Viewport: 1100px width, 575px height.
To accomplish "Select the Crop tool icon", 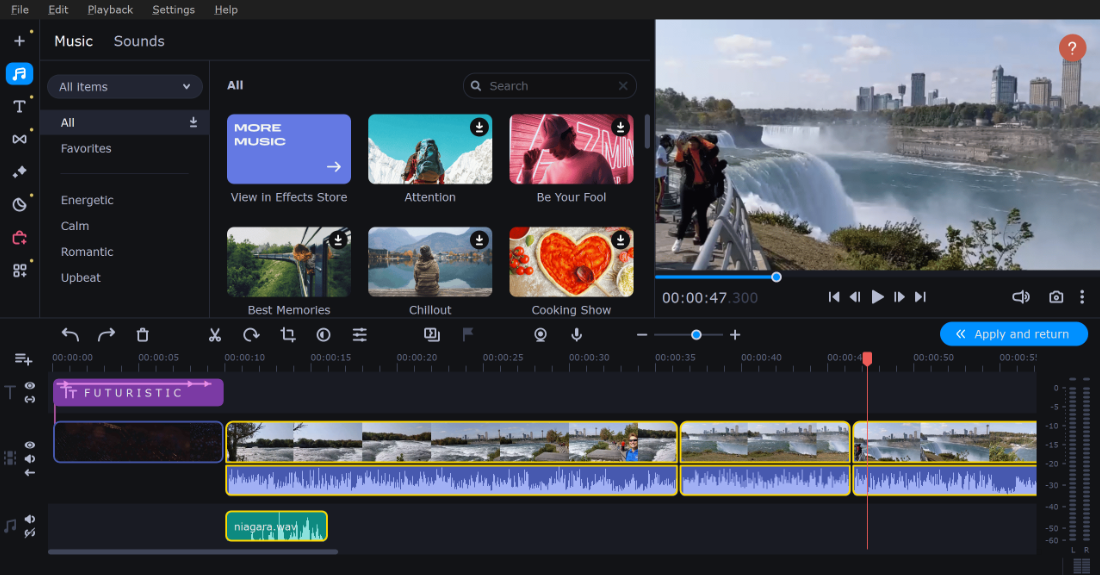I will (x=288, y=335).
